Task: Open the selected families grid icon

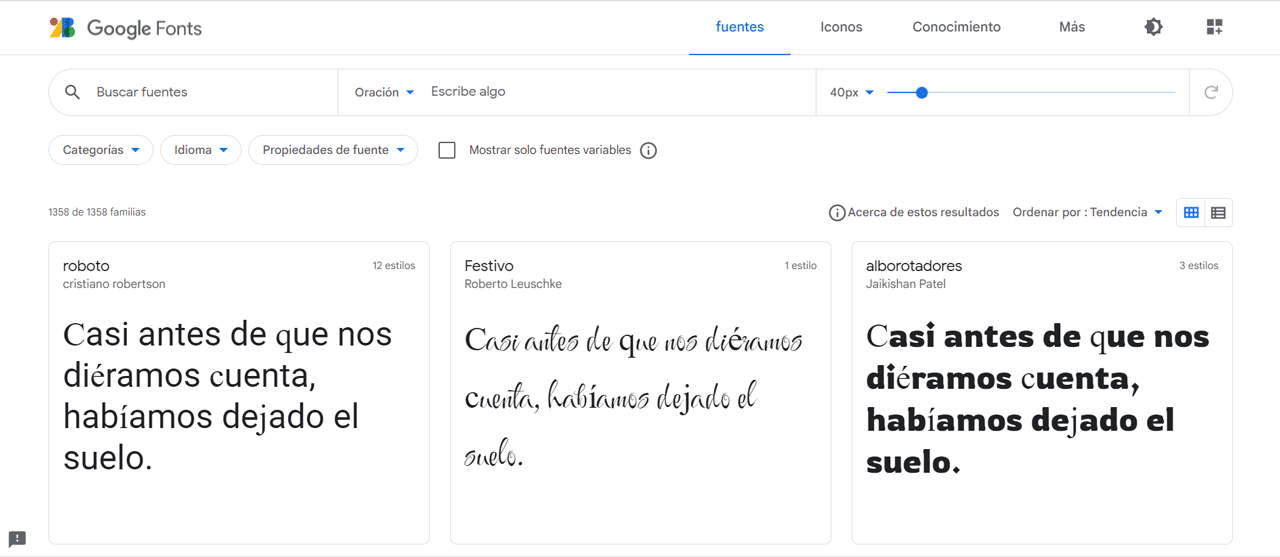Action: coord(1214,27)
